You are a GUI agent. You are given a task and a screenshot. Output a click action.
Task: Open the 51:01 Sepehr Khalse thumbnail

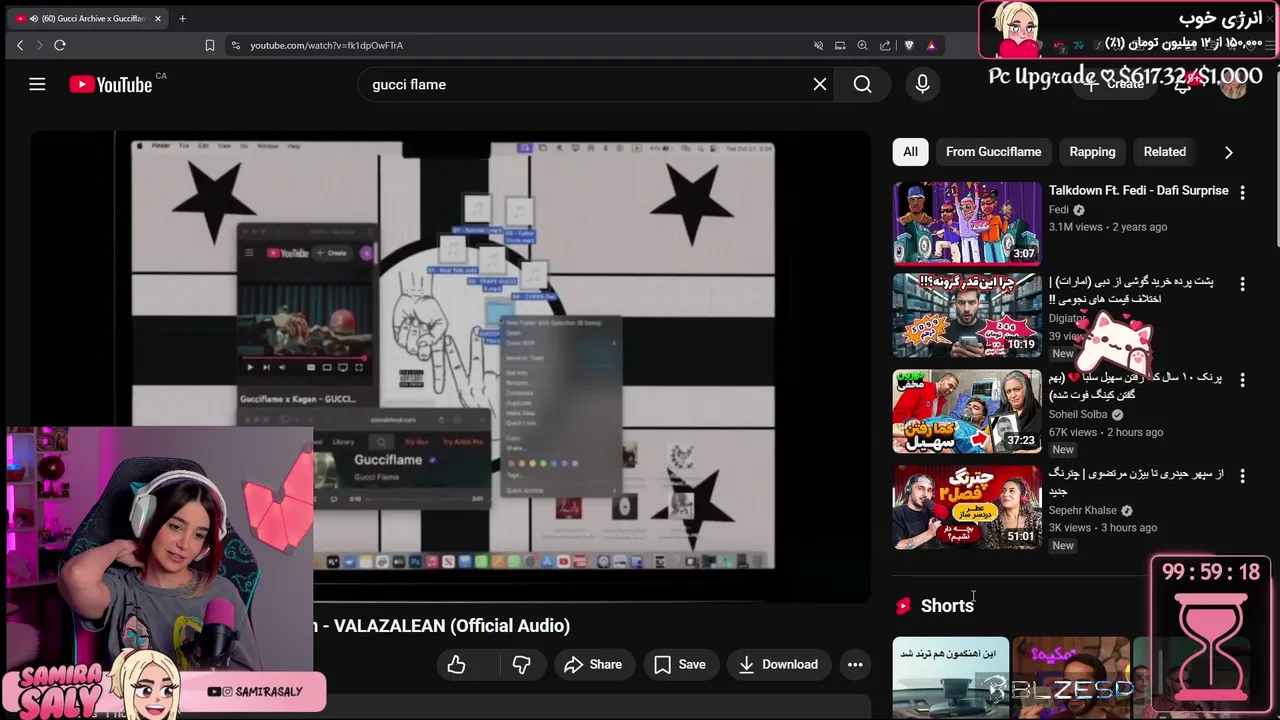pos(967,507)
